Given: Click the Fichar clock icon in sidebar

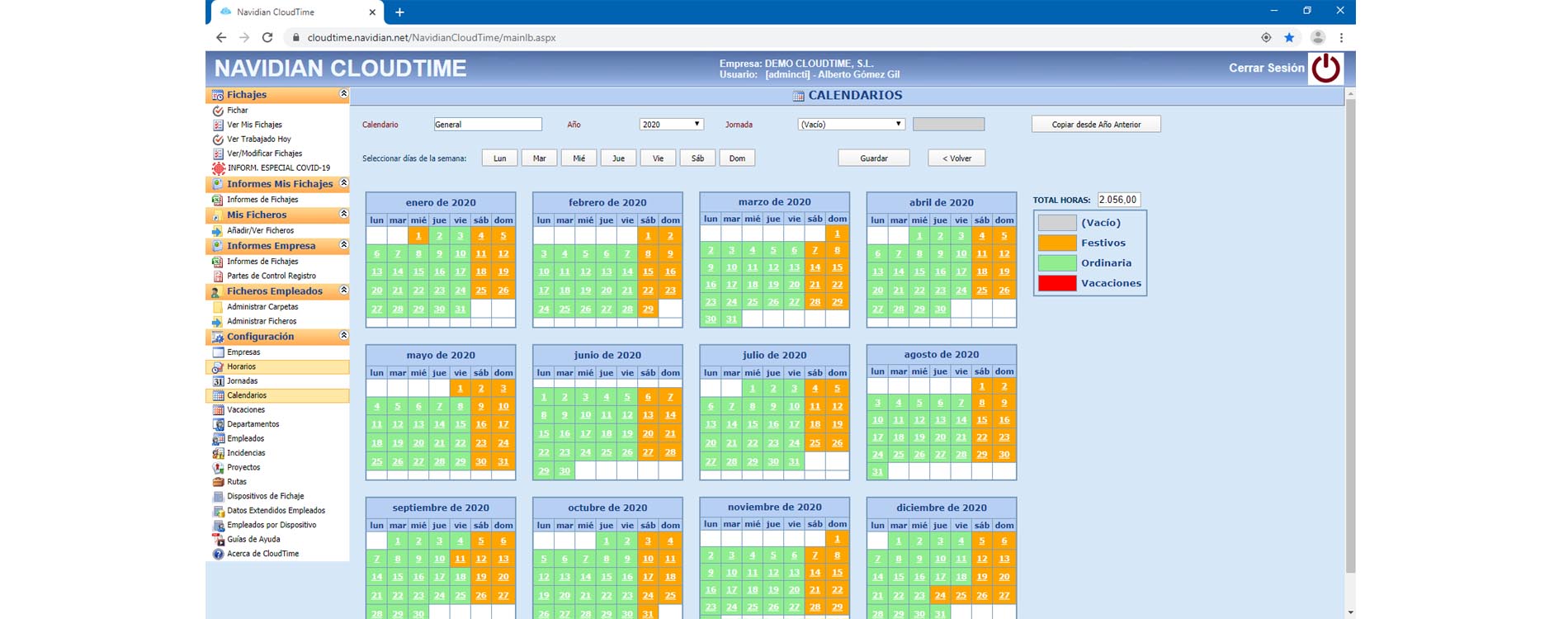Looking at the screenshot, I should tap(218, 111).
